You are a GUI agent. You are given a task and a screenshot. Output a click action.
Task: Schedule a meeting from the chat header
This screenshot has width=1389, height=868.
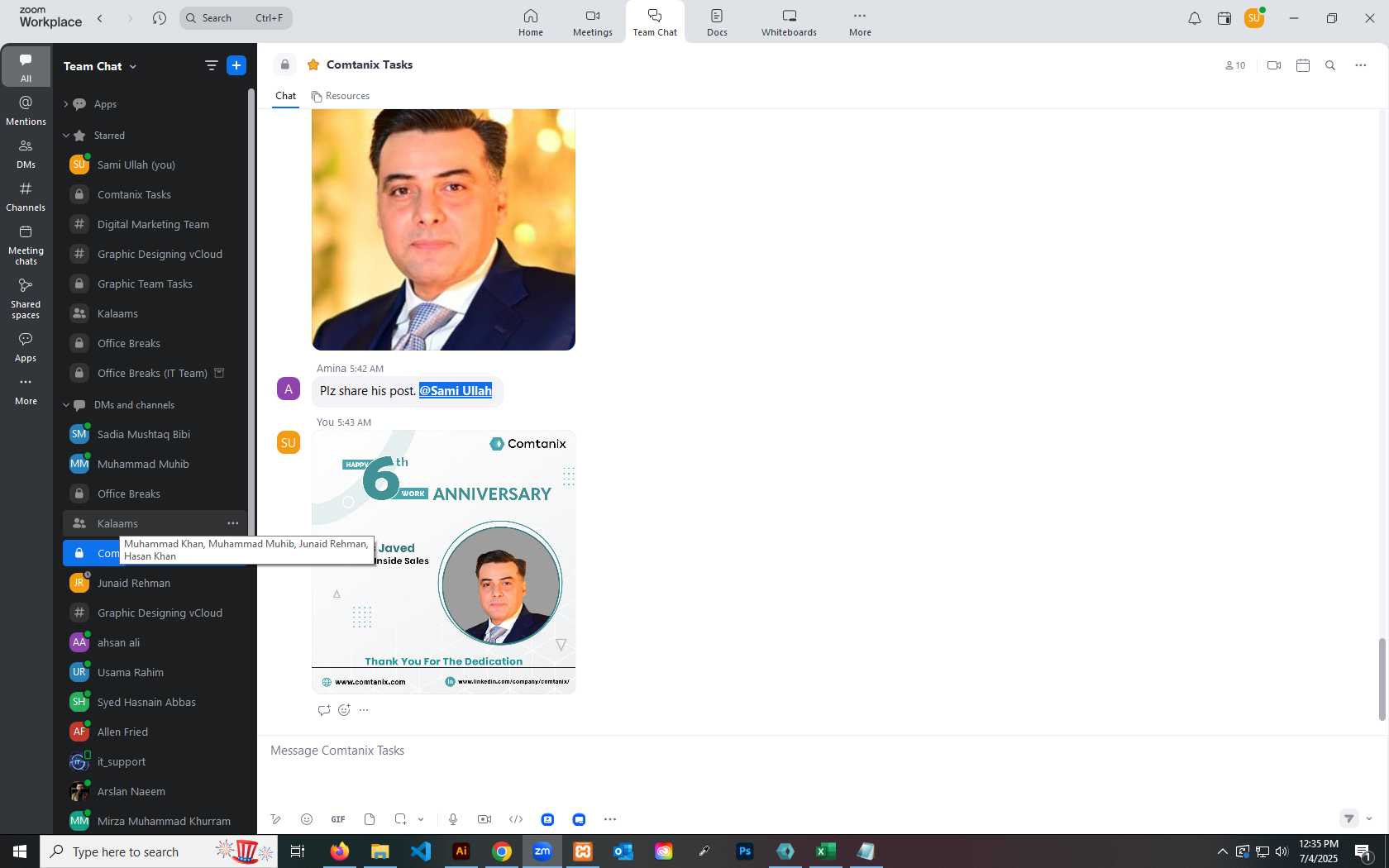[x=1303, y=65]
